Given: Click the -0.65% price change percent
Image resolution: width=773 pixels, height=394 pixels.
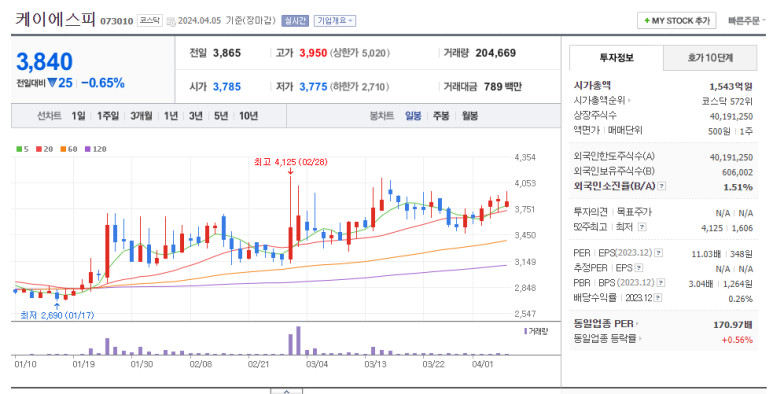Looking at the screenshot, I should tap(103, 83).
